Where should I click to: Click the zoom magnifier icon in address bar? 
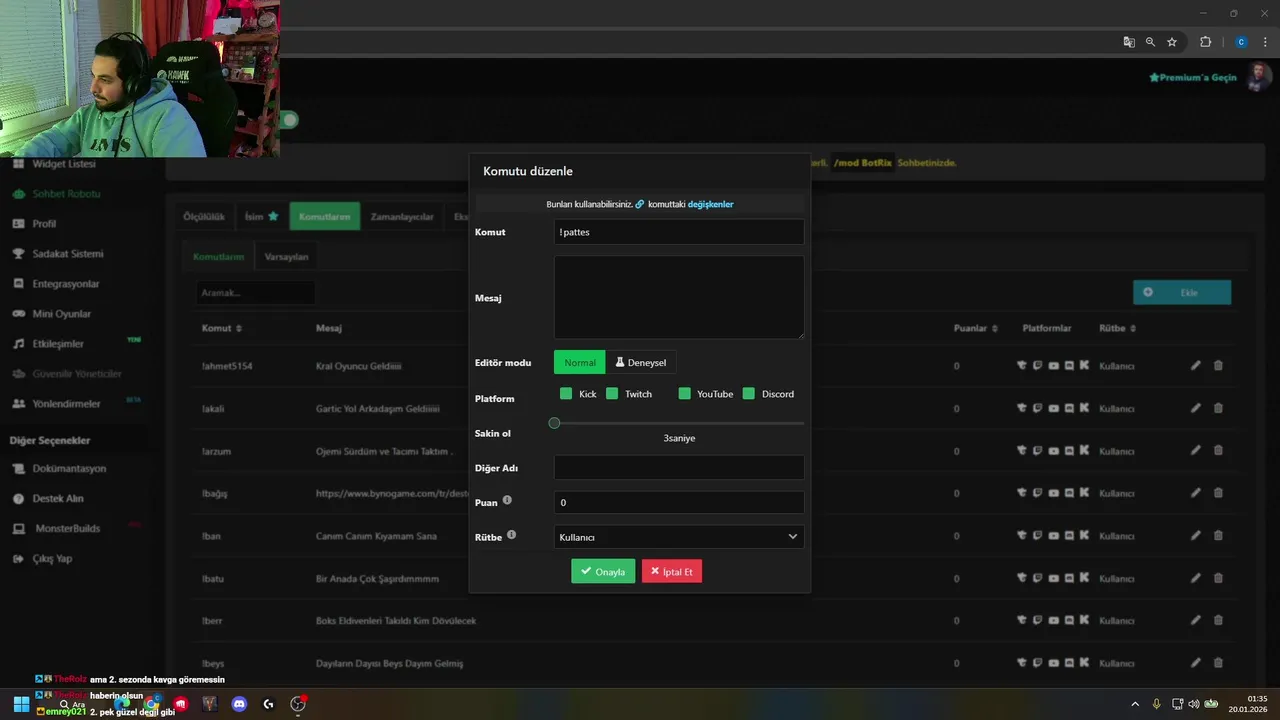(1150, 42)
